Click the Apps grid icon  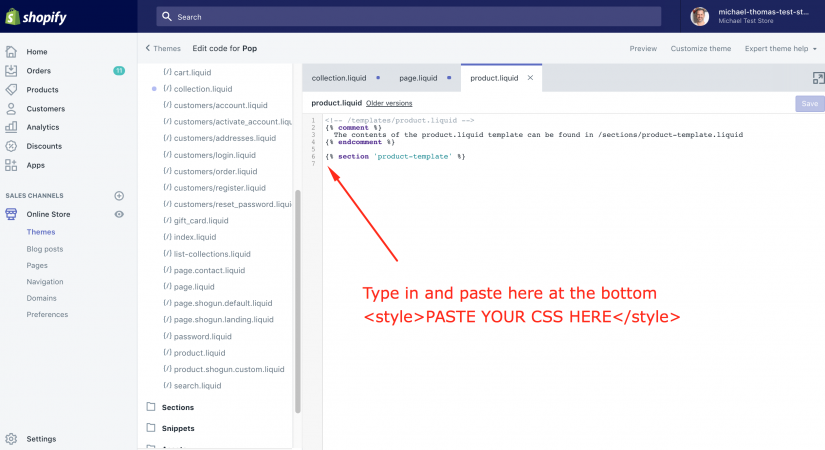[x=11, y=165]
